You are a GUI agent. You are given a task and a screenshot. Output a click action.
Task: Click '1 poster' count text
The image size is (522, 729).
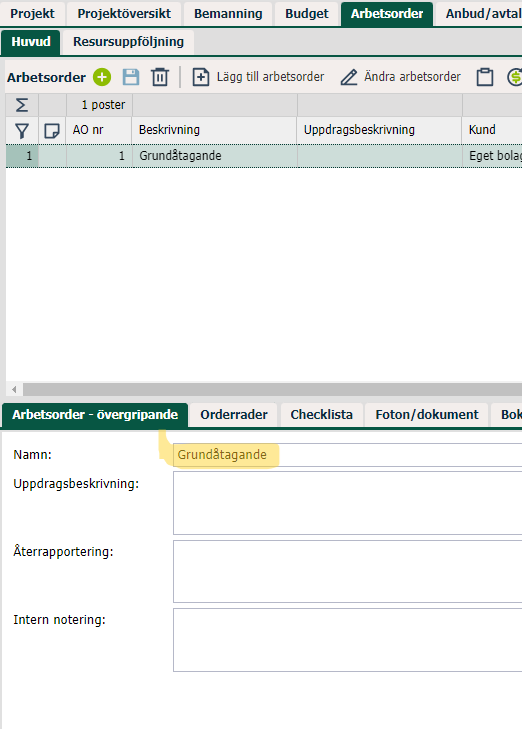103,105
